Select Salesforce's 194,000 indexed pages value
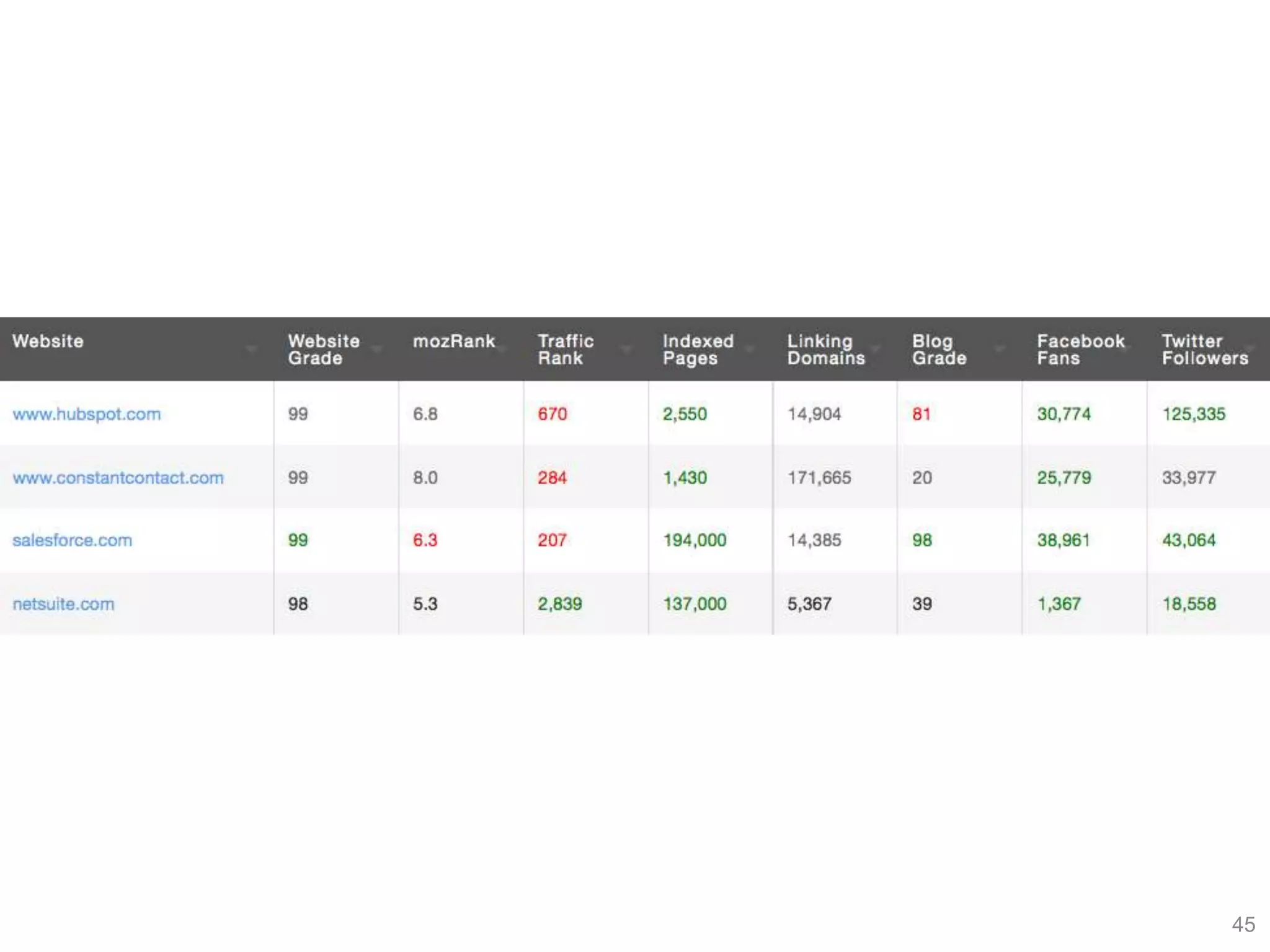The width and height of the screenshot is (1270, 952). click(695, 540)
